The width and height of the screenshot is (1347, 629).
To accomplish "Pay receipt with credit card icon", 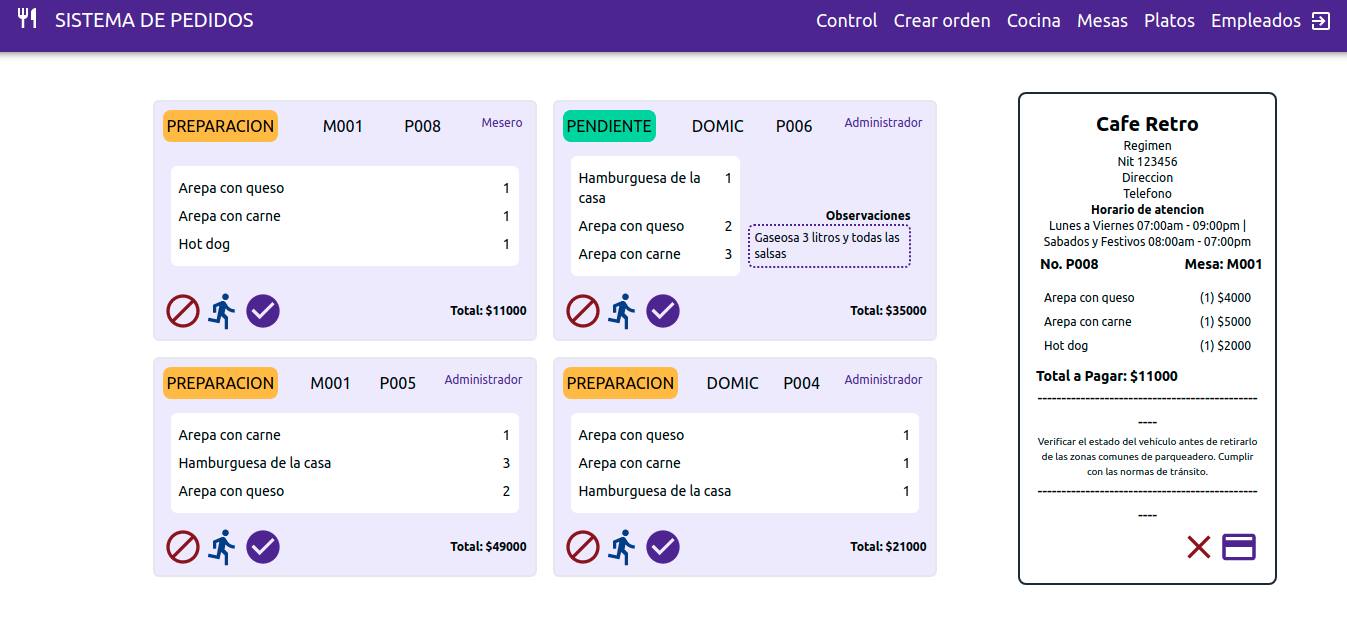I will pyautogui.click(x=1239, y=547).
